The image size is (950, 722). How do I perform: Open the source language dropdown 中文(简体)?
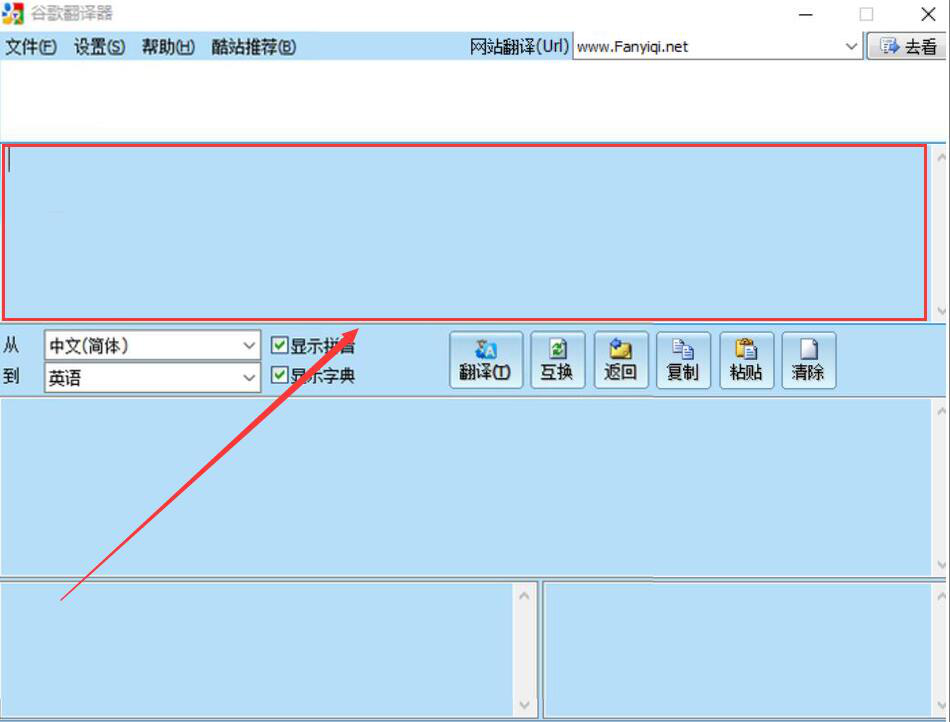[152, 345]
